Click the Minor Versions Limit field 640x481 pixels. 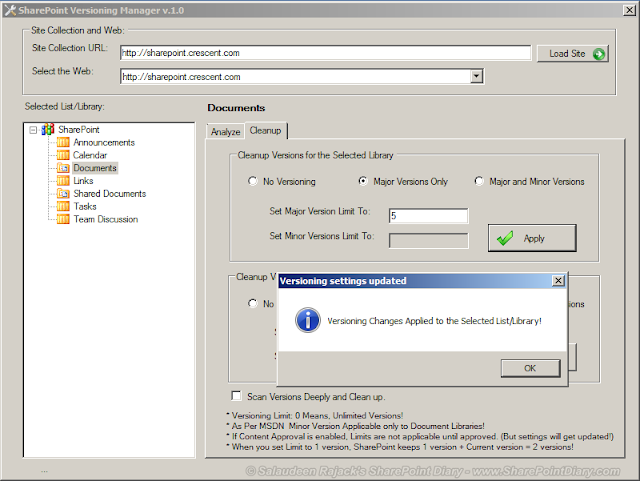click(429, 240)
